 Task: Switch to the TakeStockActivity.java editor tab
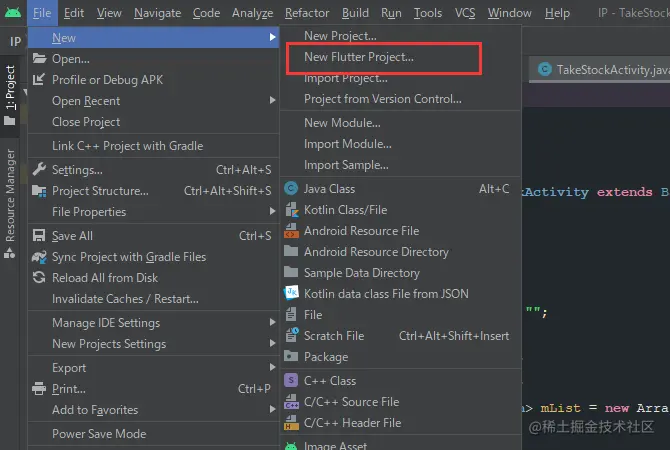tap(600, 69)
